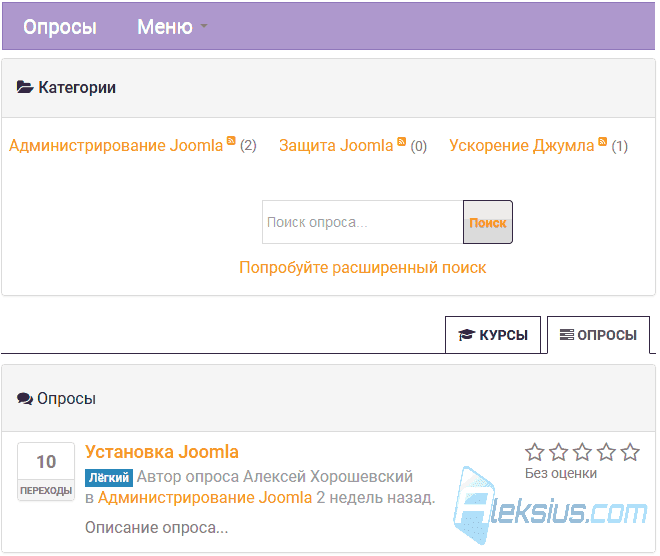Click the chat bubbles icon beside Опросы heading
The image size is (660, 556).
click(25, 399)
